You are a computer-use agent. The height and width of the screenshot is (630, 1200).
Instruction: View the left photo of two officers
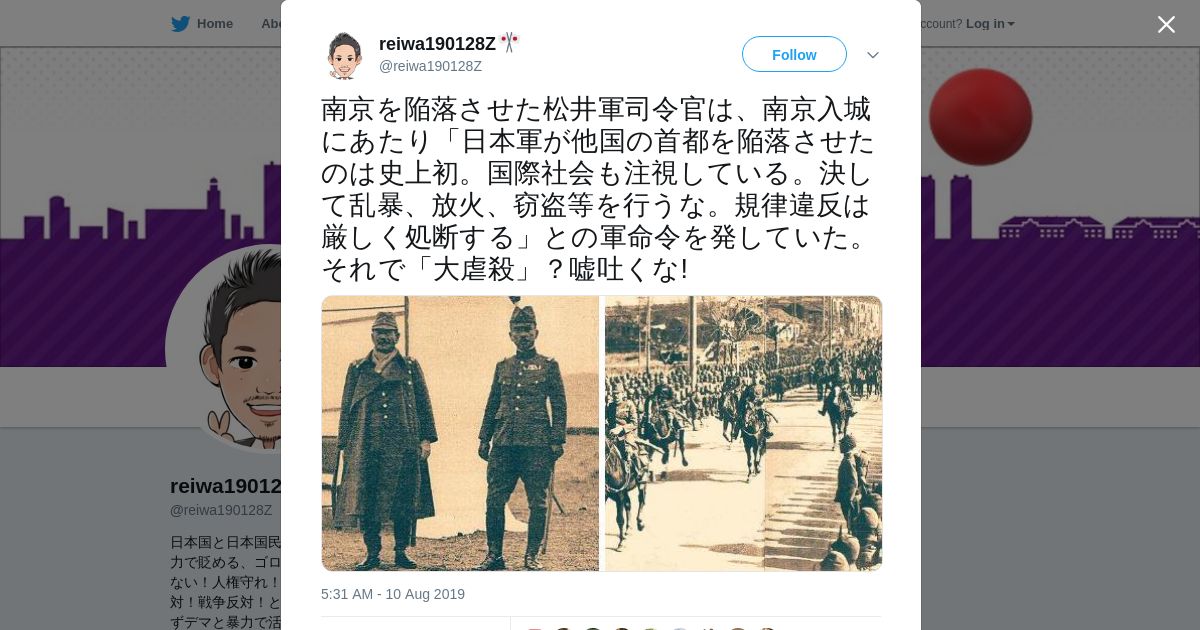460,433
